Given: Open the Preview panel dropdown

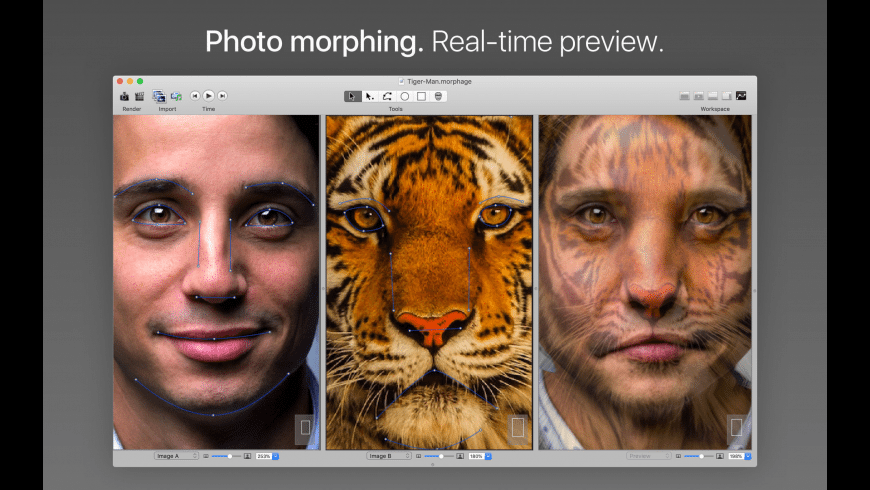Looking at the screenshot, I should 649,456.
